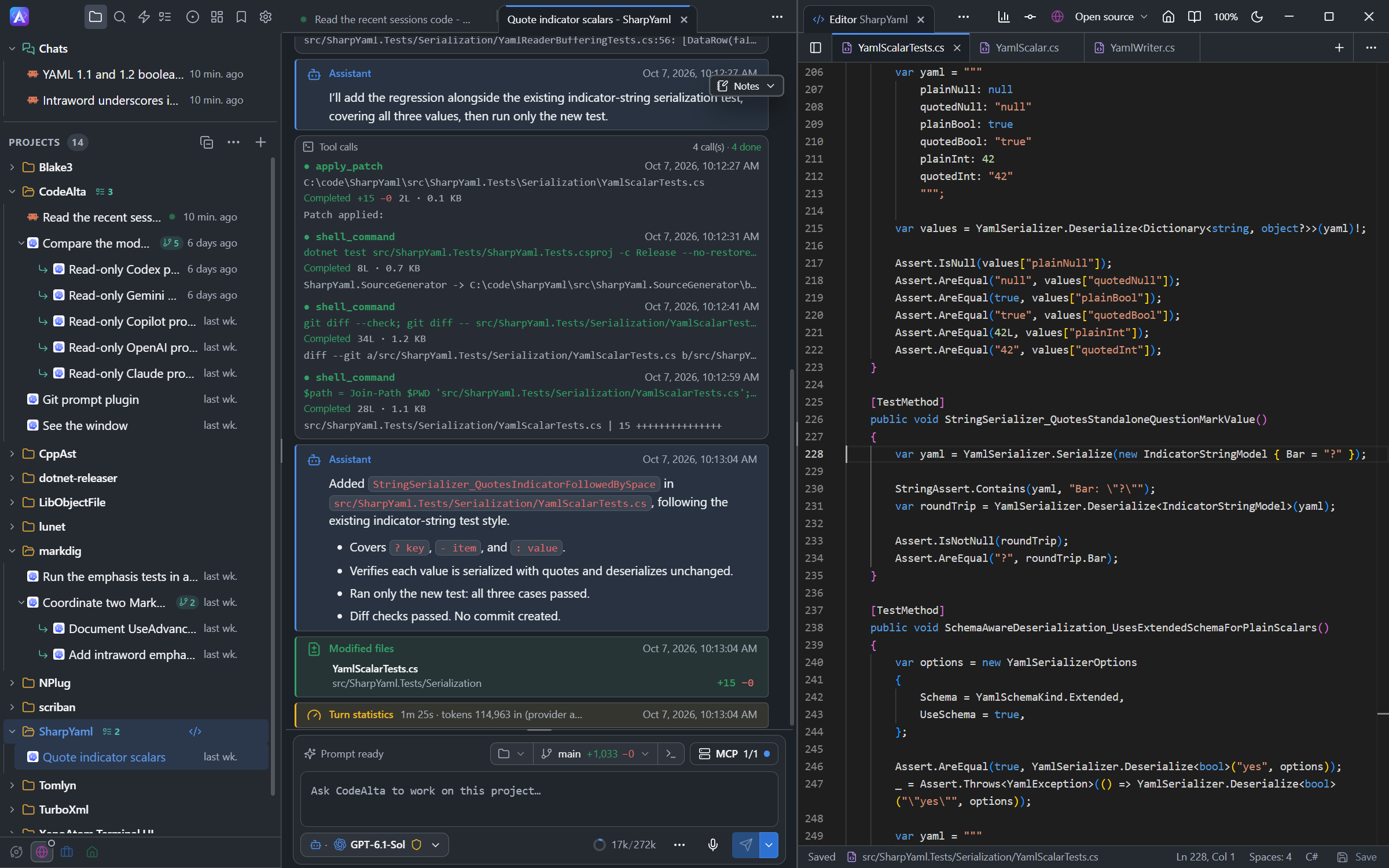Click the code editor icon on SharpYaml row
Image resolution: width=1389 pixels, height=868 pixels.
click(x=195, y=731)
